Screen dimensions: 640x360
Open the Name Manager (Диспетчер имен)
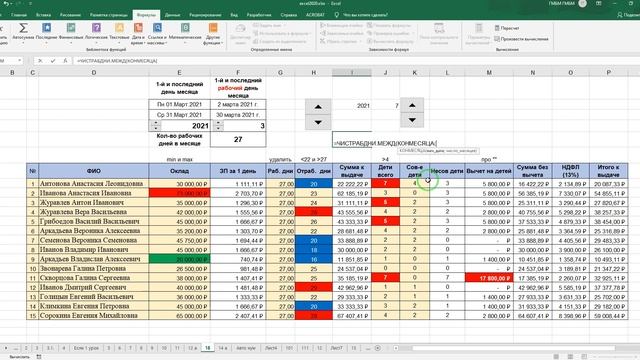point(240,33)
